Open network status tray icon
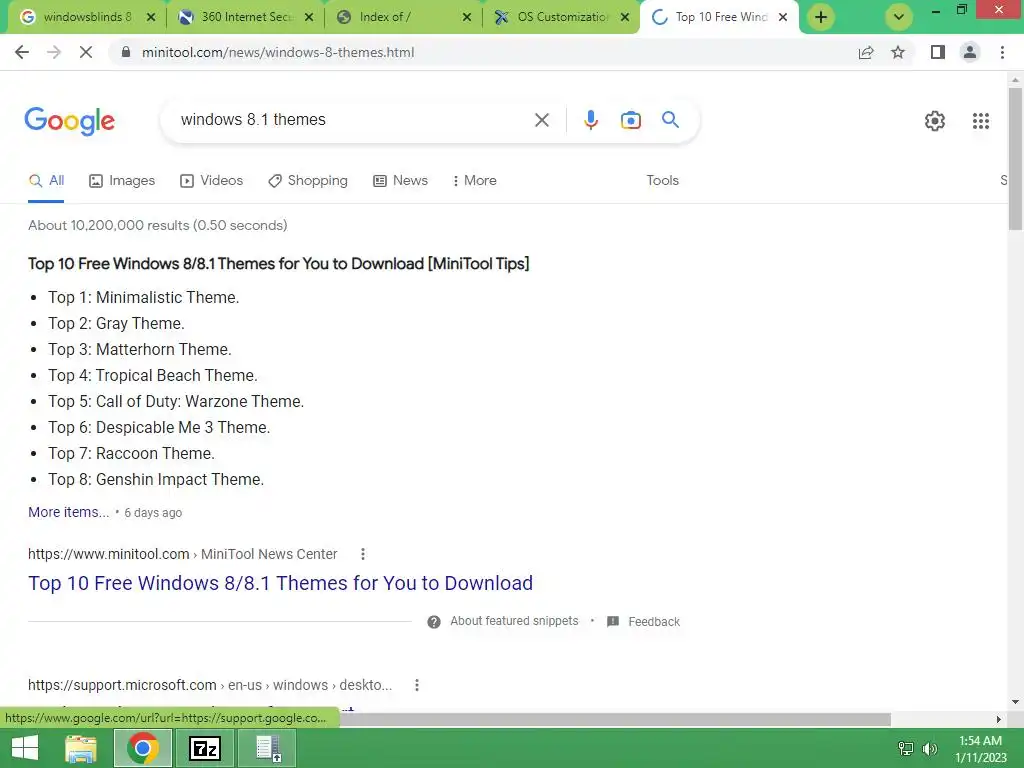The image size is (1024, 768). pos(906,749)
